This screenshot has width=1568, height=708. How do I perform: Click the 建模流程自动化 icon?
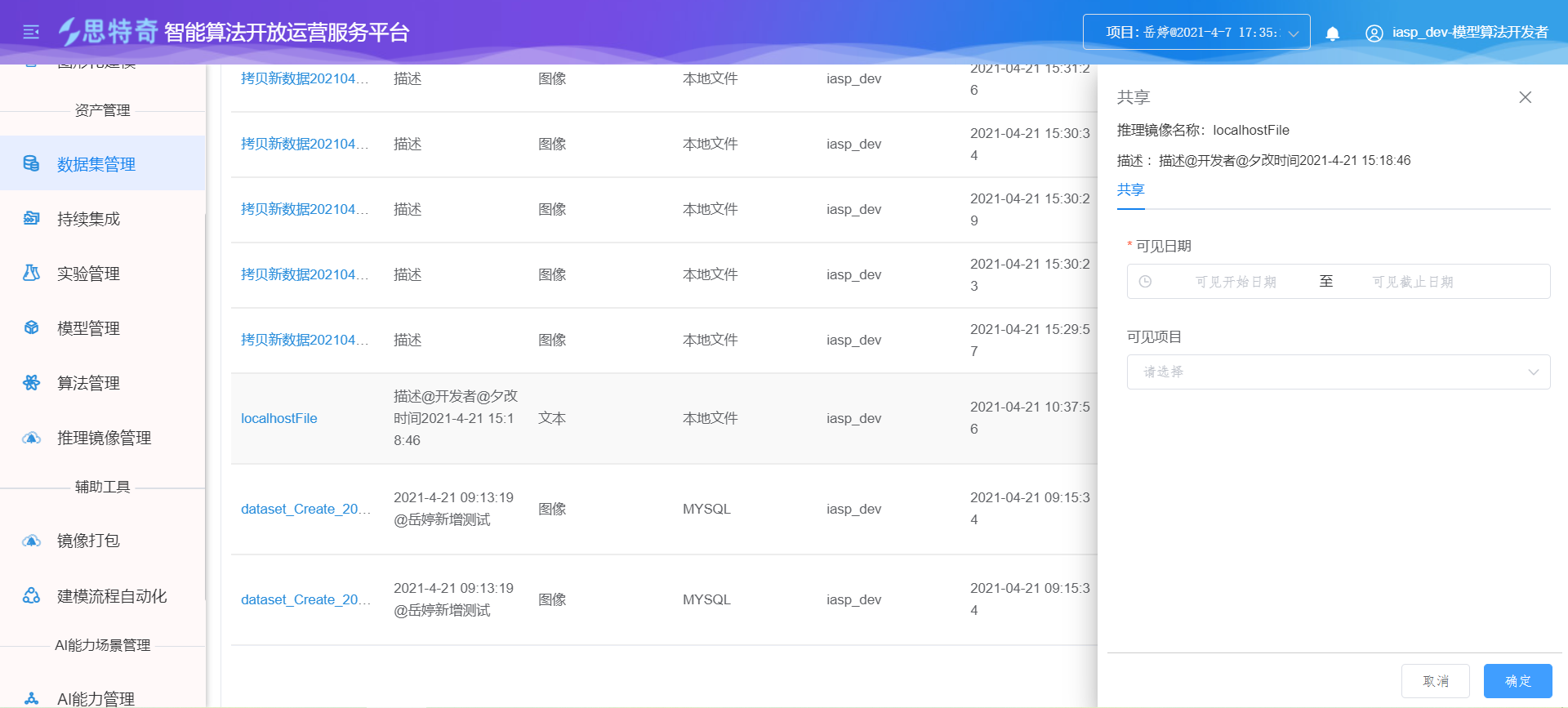[31, 595]
